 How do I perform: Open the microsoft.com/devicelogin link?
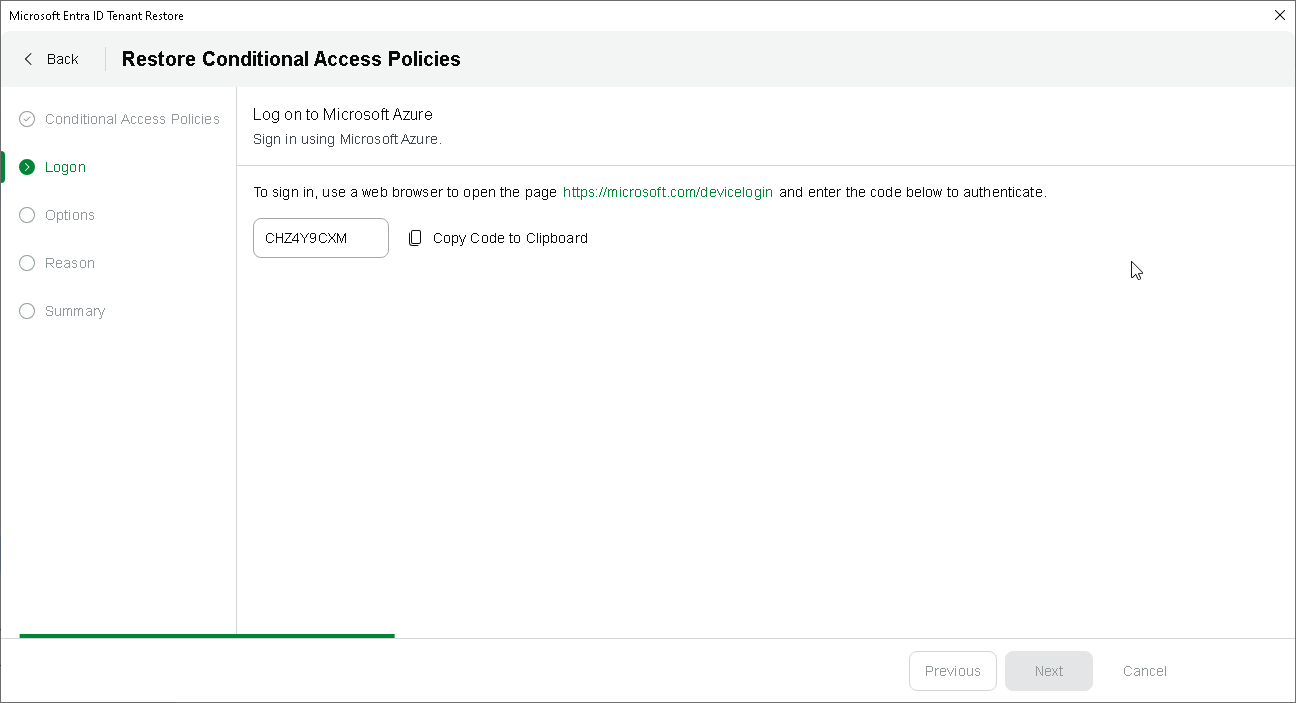(x=667, y=192)
